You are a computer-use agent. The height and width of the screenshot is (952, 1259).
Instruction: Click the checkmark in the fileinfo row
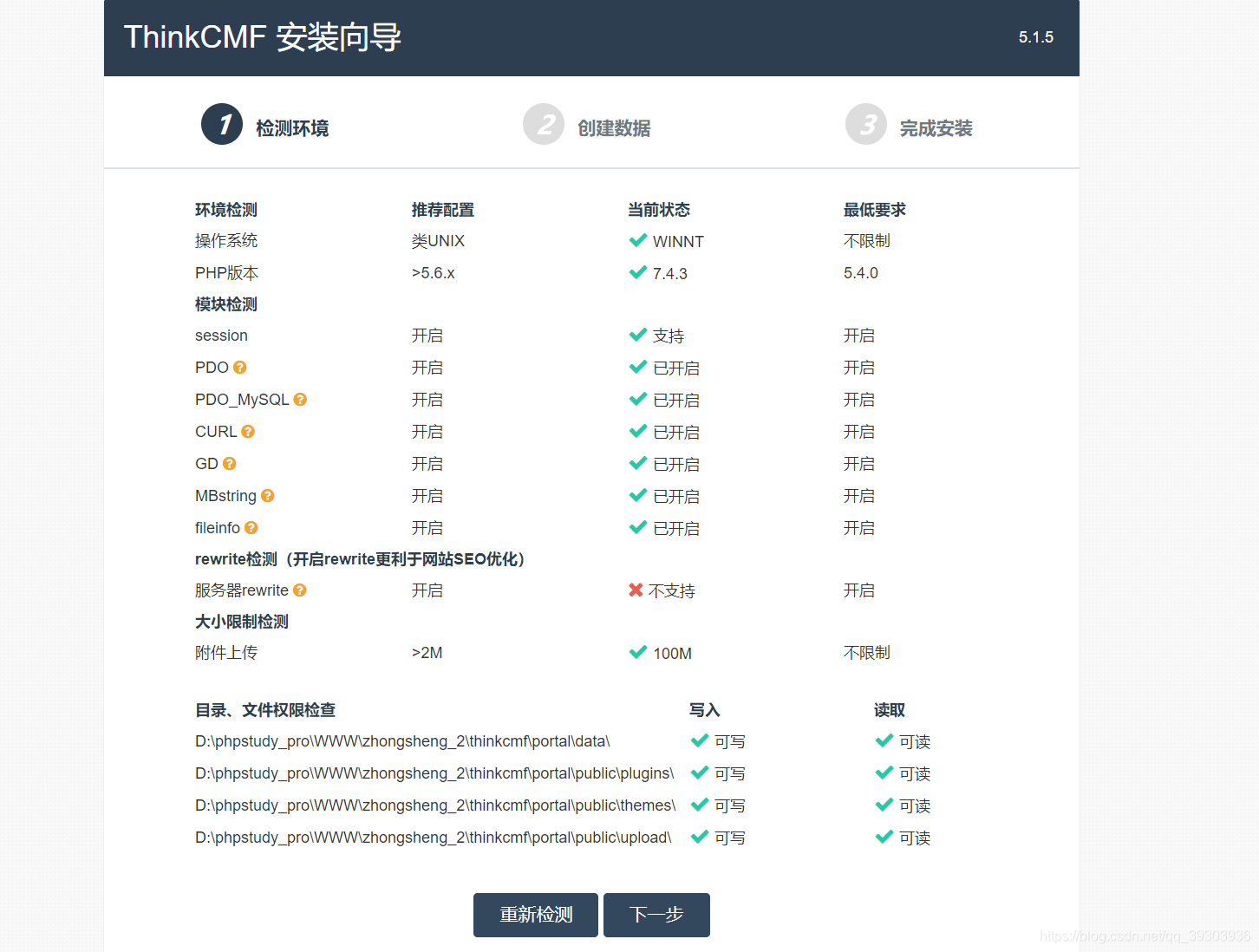tap(638, 527)
